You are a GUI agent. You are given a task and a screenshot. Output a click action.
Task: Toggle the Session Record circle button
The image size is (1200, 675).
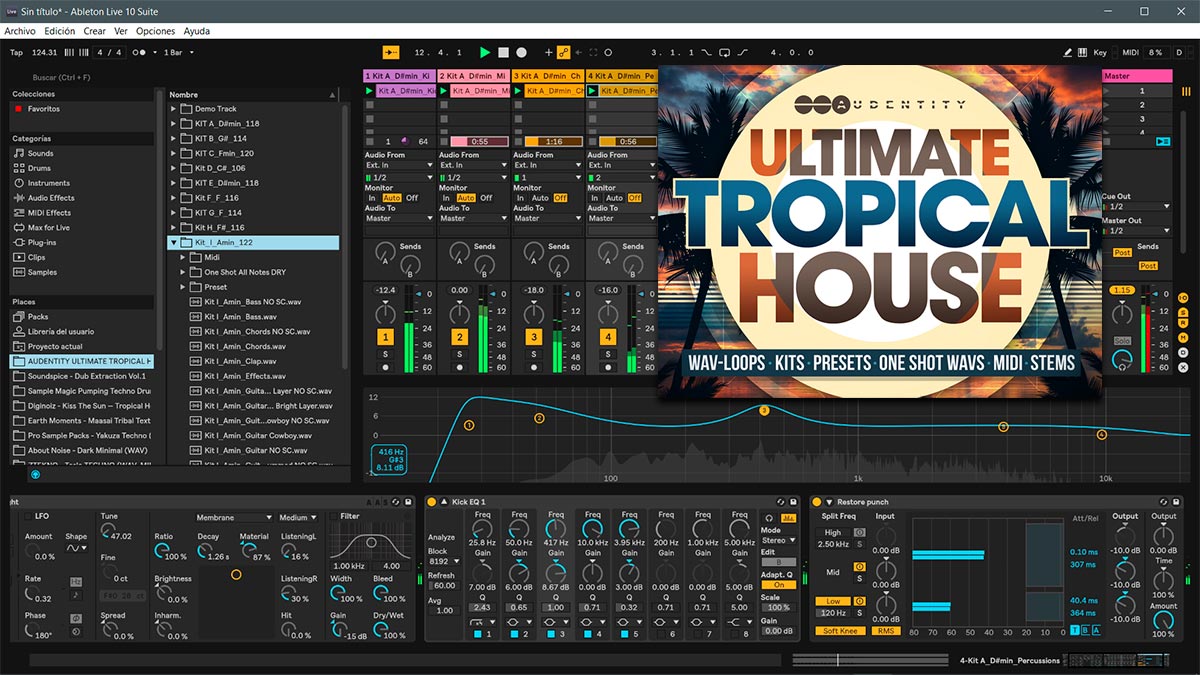608,52
